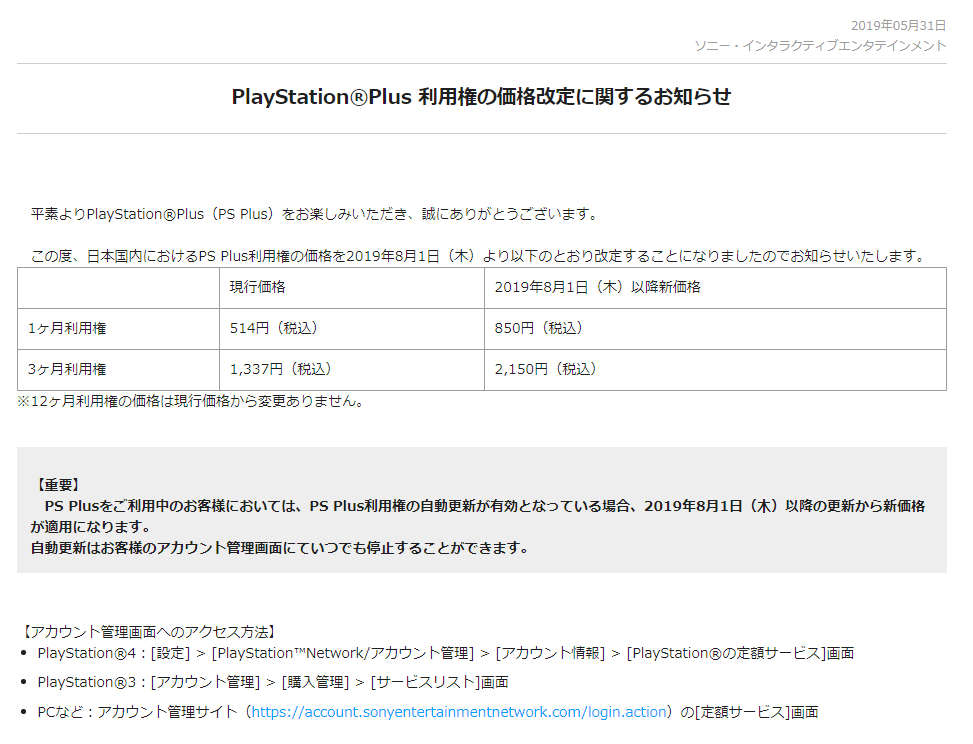Click the PlayStation®Plus 利用権の価格改定 headline
Image resolution: width=973 pixels, height=744 pixels.
[482, 97]
